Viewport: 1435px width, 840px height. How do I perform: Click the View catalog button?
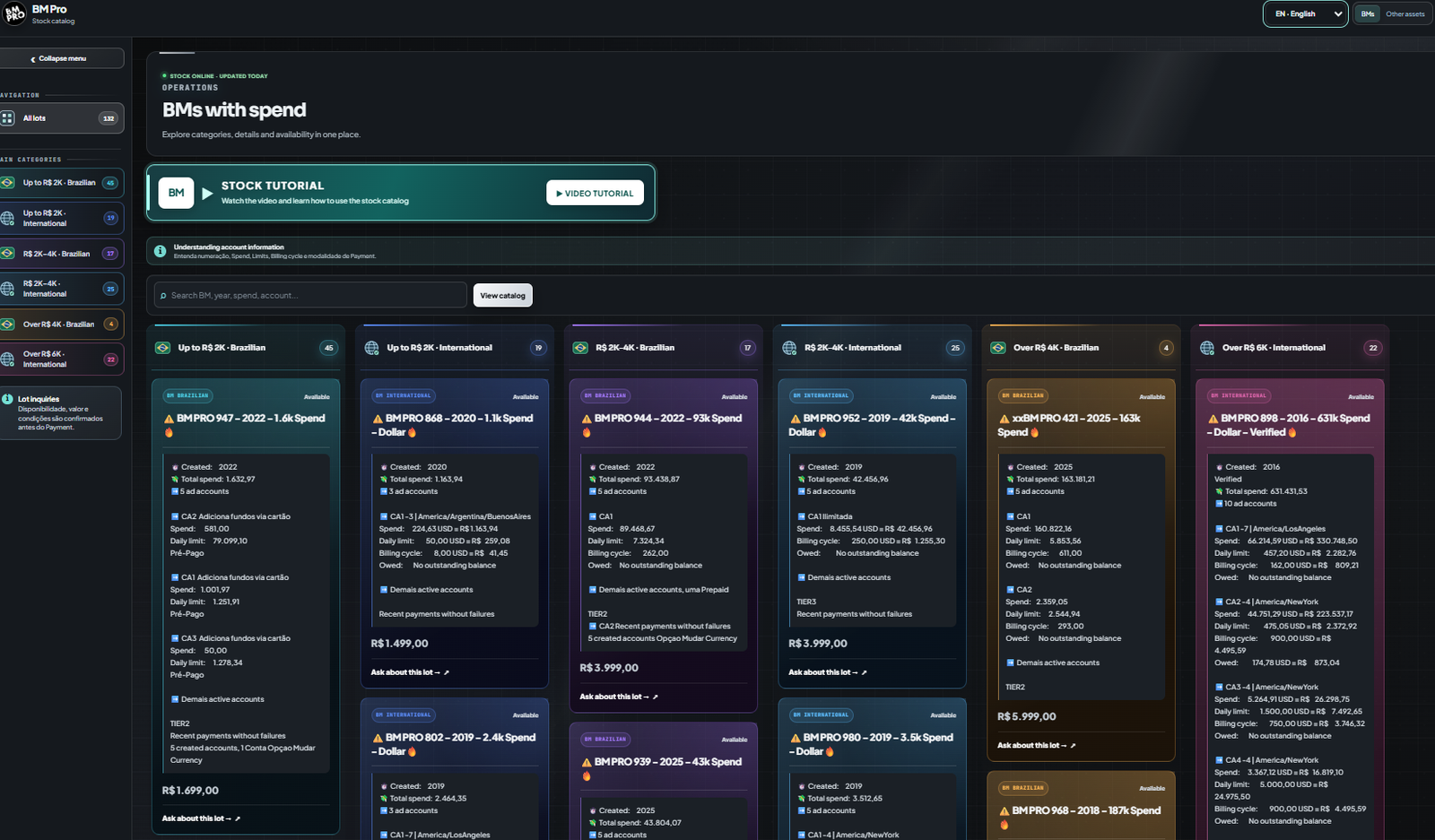pyautogui.click(x=502, y=295)
